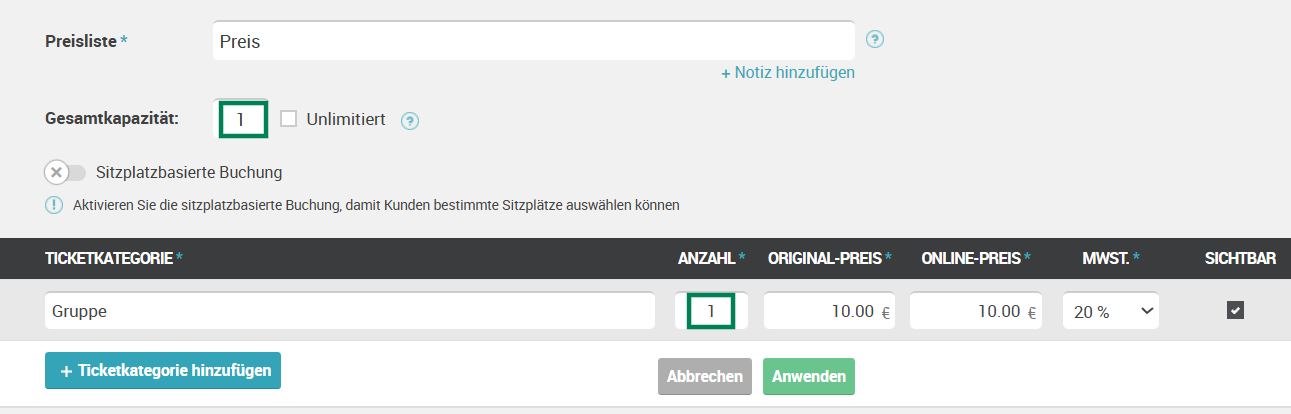Click the Online-Preis 10.00 field

click(976, 311)
